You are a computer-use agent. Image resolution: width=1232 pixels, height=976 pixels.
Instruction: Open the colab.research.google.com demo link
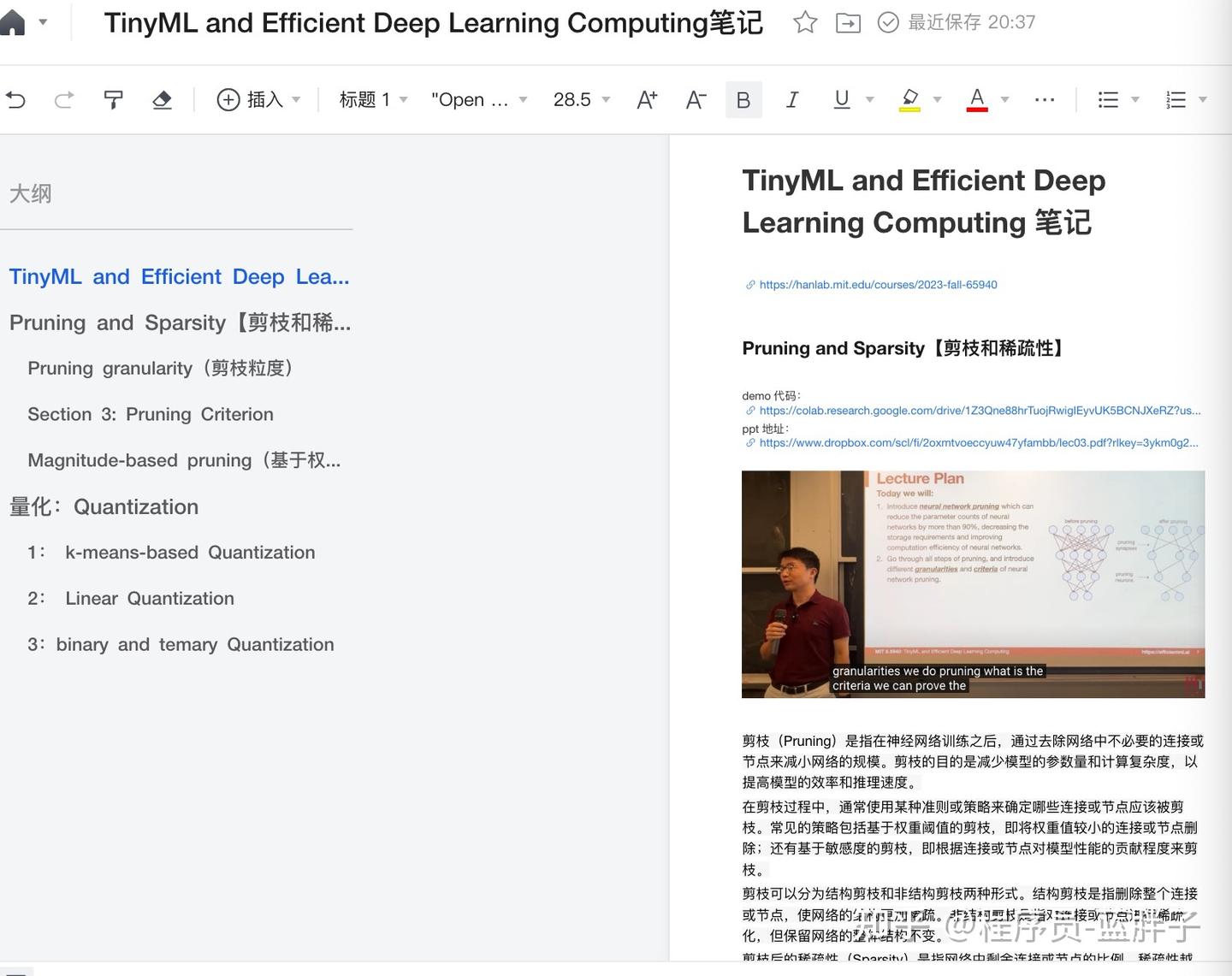point(980,411)
